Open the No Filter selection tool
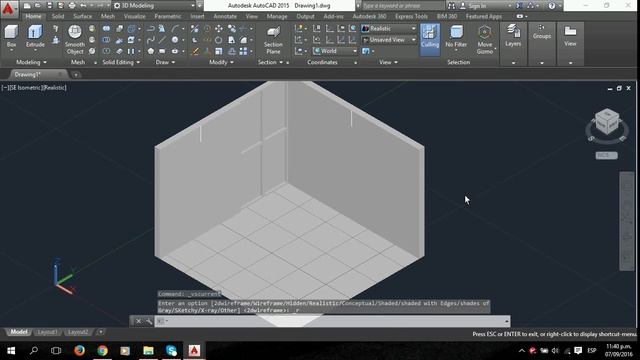 coord(456,37)
